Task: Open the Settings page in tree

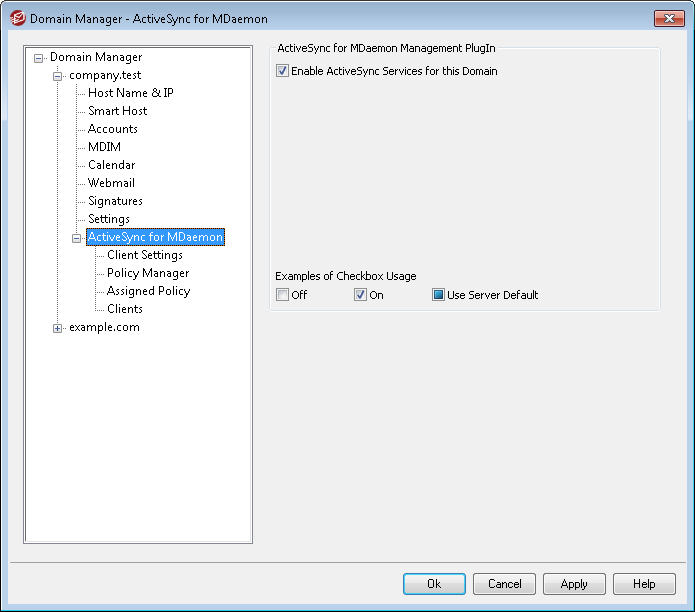Action: point(109,219)
